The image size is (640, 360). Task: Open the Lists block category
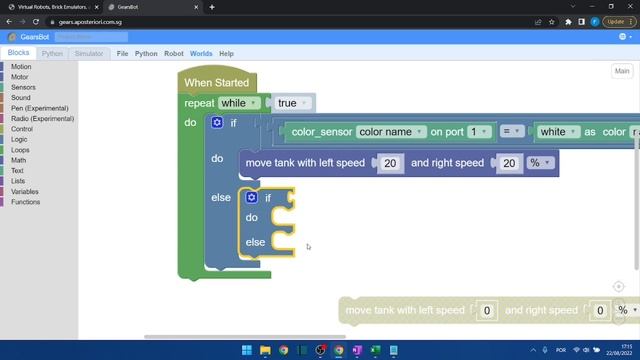(18, 181)
